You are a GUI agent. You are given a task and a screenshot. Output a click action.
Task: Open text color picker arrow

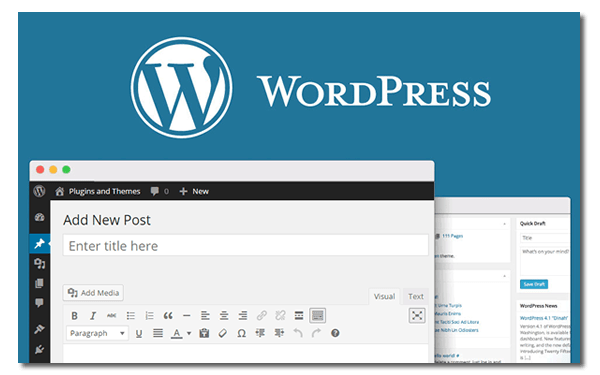[x=189, y=333]
